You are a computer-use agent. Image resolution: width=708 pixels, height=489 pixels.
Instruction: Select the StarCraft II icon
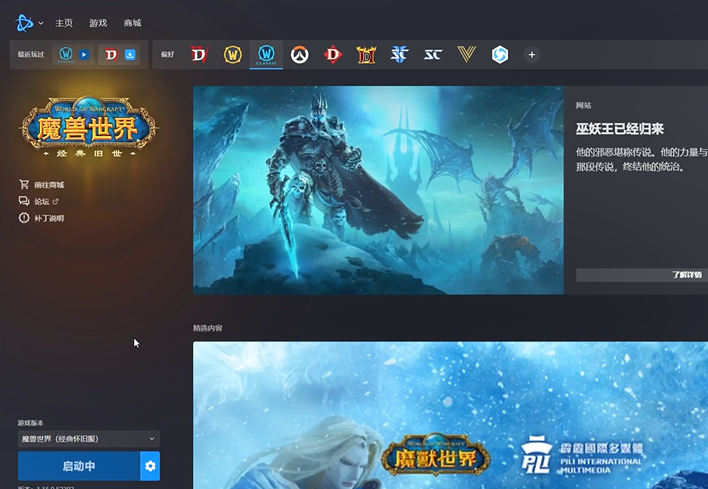(400, 55)
